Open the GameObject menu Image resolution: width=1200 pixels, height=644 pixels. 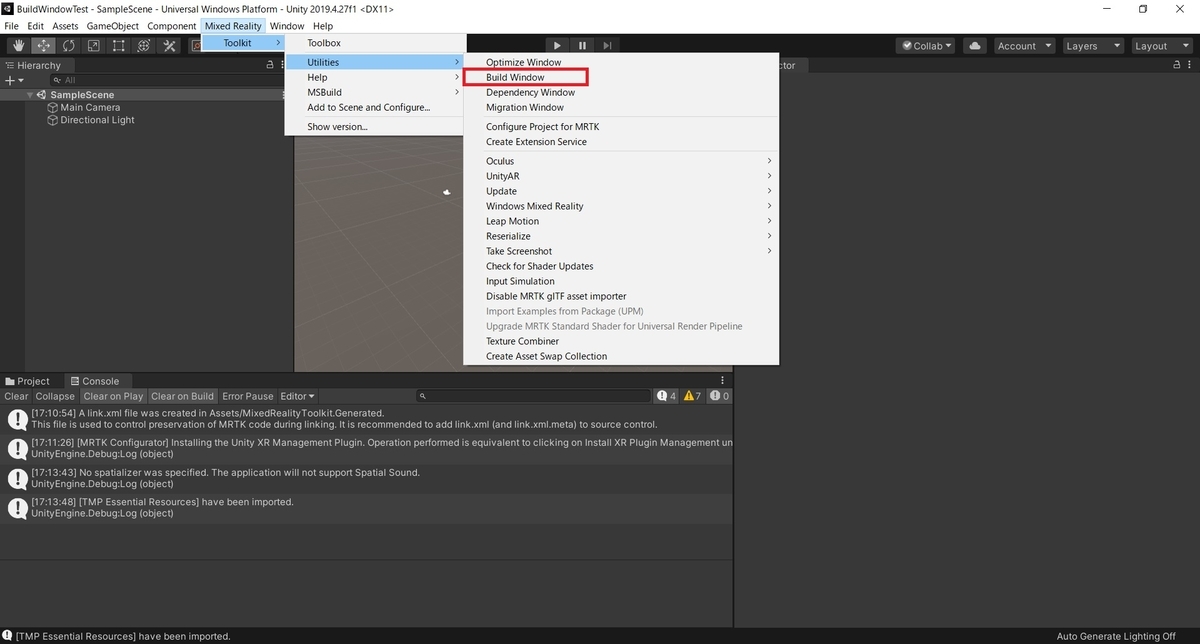click(x=113, y=26)
